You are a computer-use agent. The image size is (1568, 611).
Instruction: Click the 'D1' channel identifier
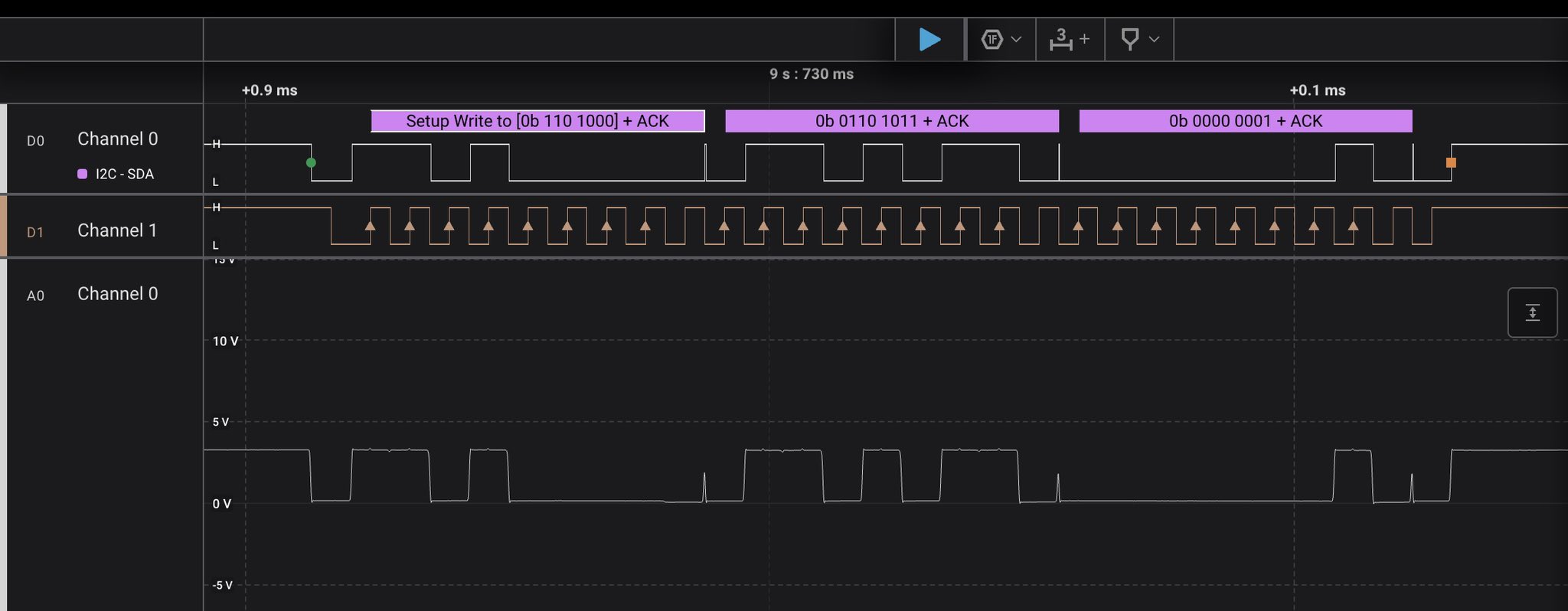tap(35, 232)
